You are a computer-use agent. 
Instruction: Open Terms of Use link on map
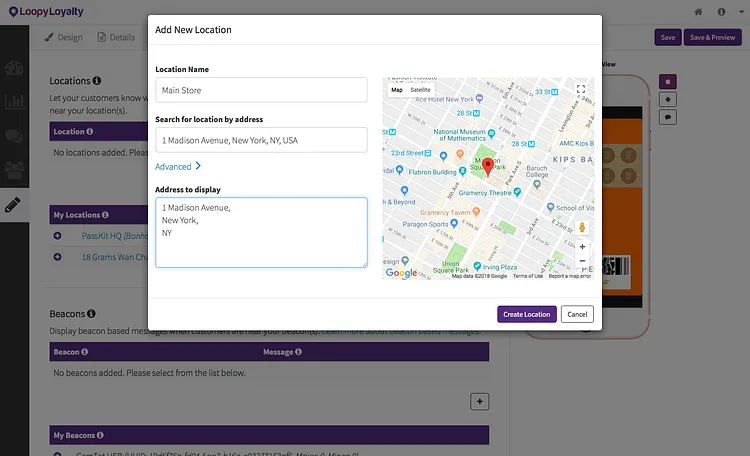528,276
